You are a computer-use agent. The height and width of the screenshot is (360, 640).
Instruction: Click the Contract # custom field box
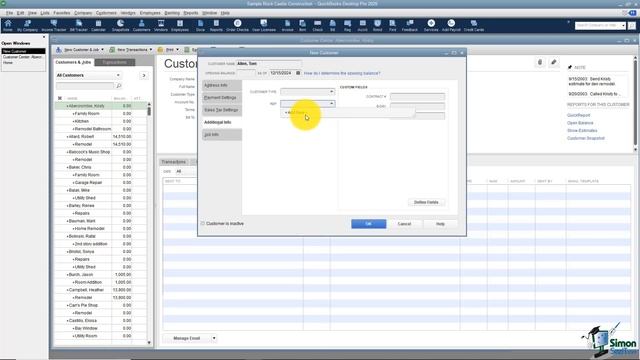tap(417, 97)
